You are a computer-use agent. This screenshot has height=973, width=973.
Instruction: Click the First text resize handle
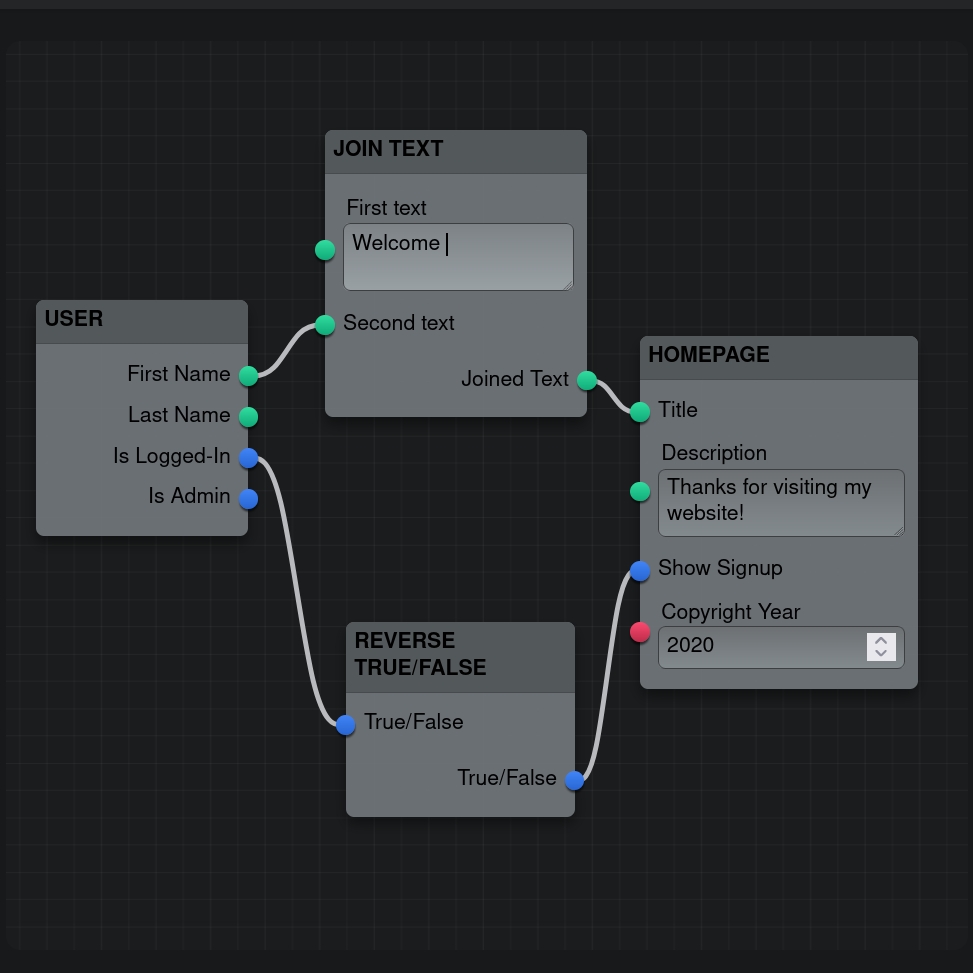[568, 285]
